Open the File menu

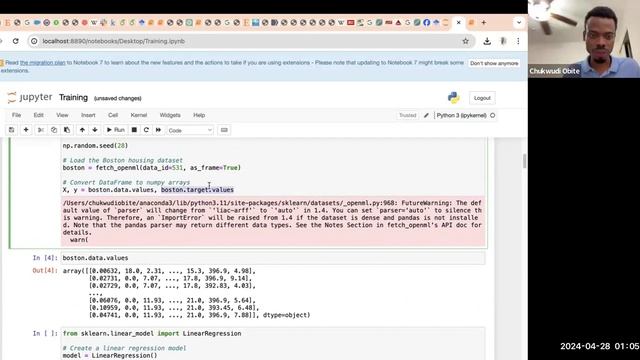click(x=16, y=115)
